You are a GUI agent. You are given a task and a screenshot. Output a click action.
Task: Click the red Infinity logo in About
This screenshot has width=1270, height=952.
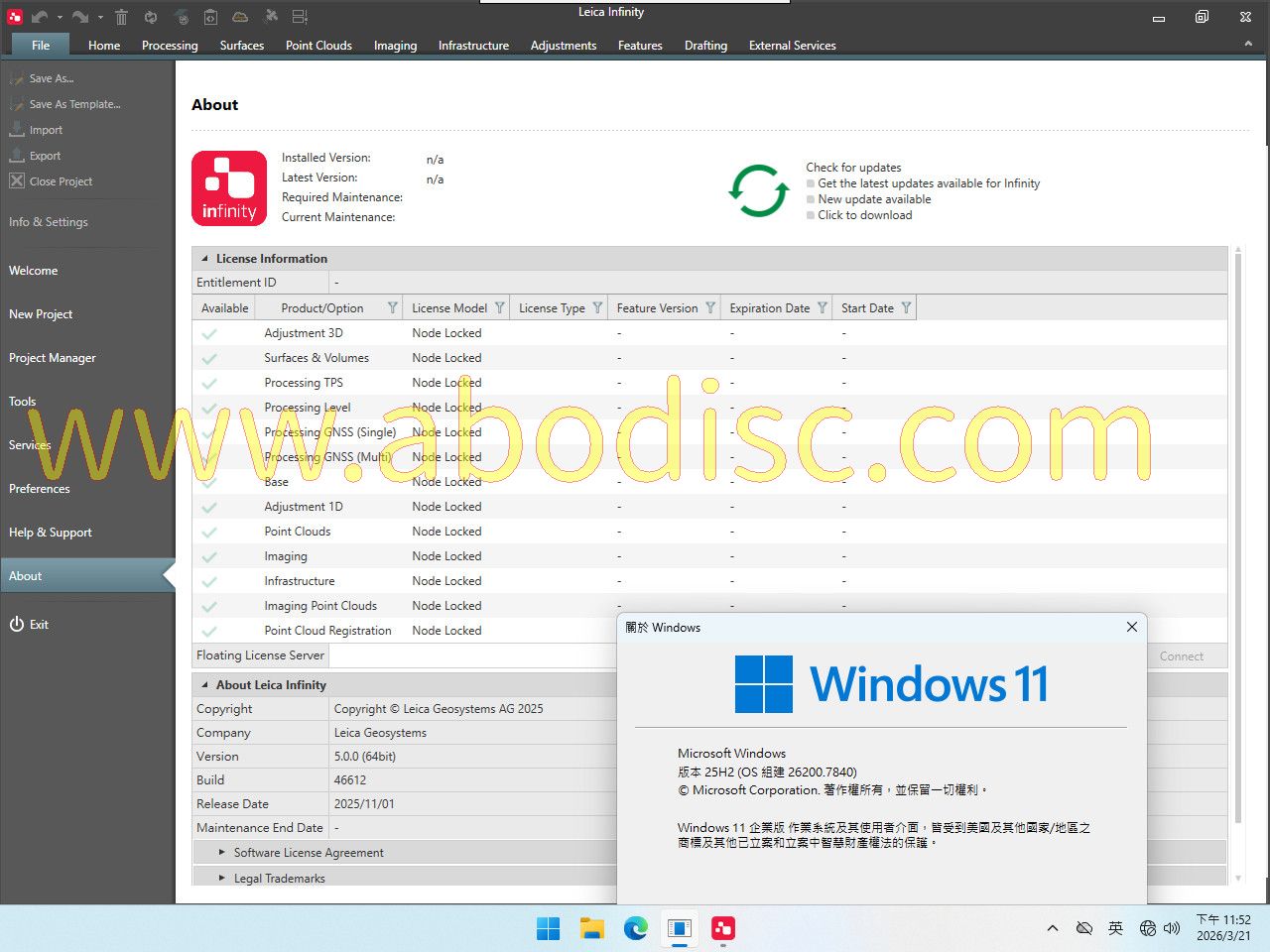(229, 188)
